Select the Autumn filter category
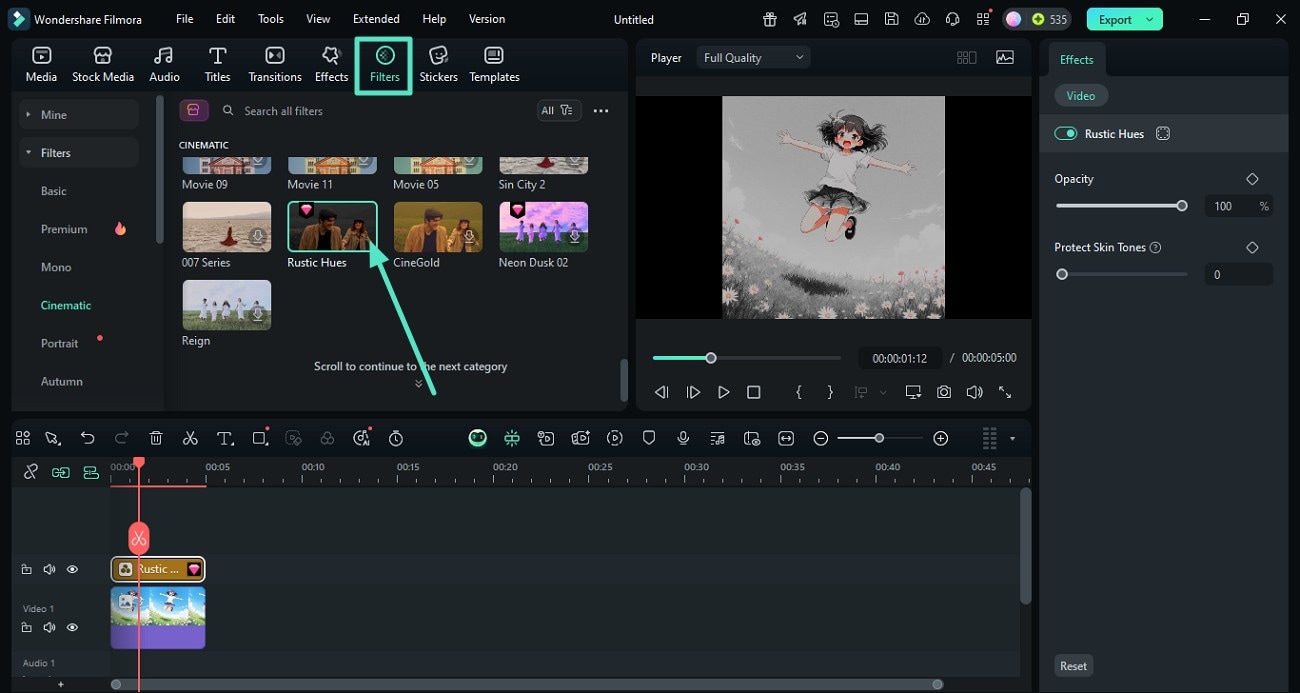The height and width of the screenshot is (693, 1300). point(62,381)
